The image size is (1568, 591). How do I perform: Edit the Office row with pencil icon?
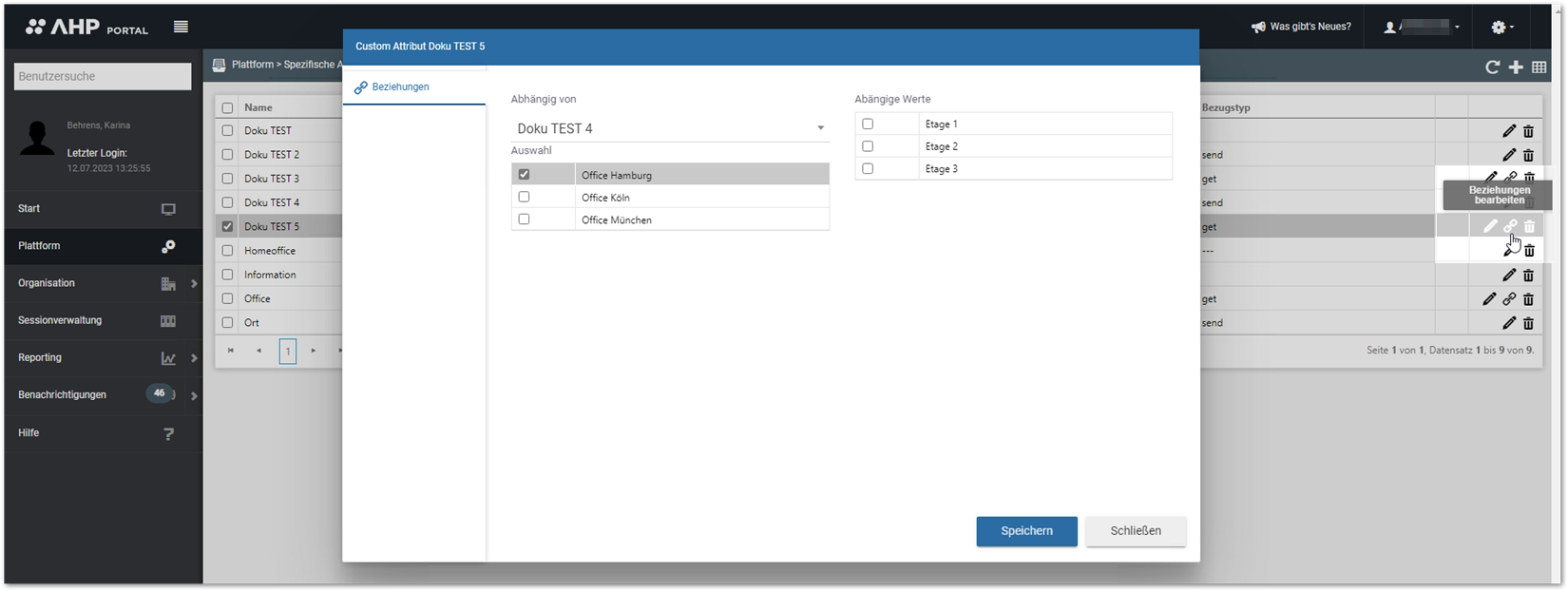(x=1490, y=298)
